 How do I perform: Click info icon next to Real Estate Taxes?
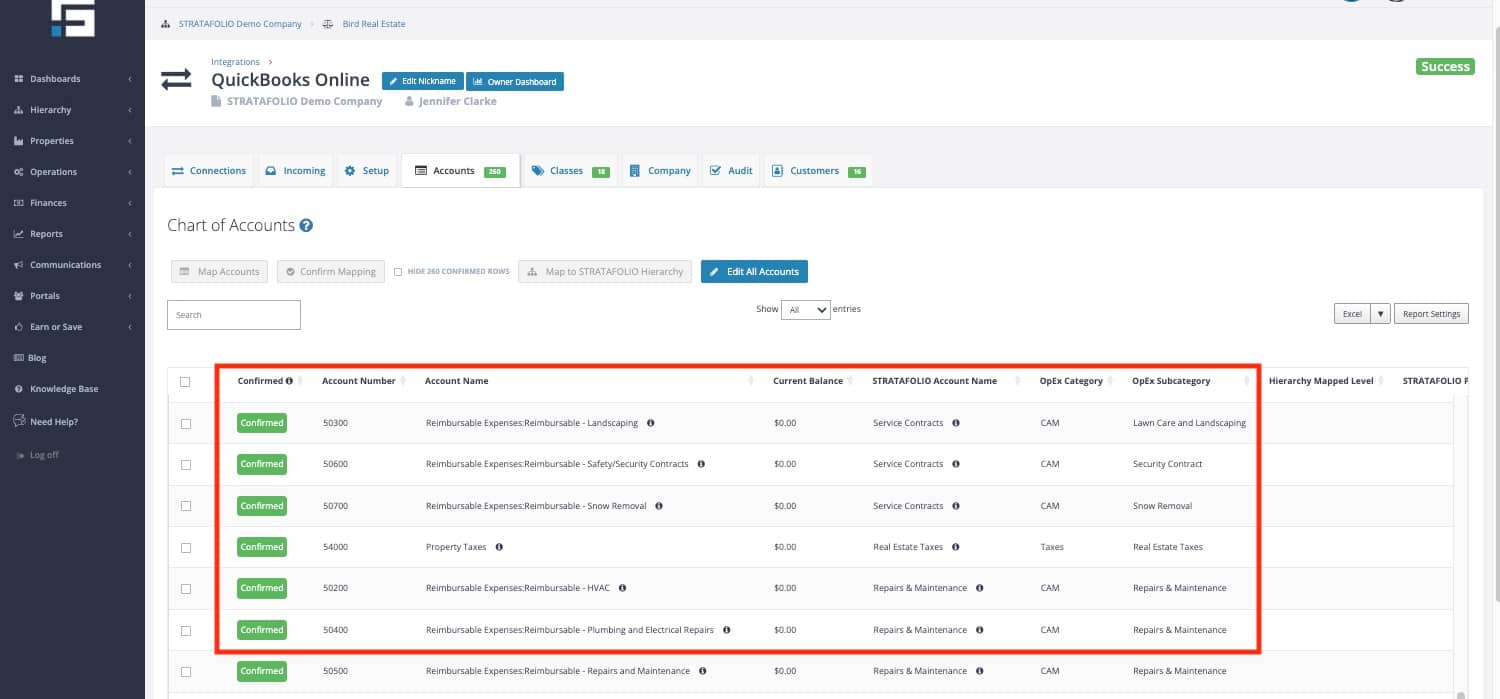point(956,547)
